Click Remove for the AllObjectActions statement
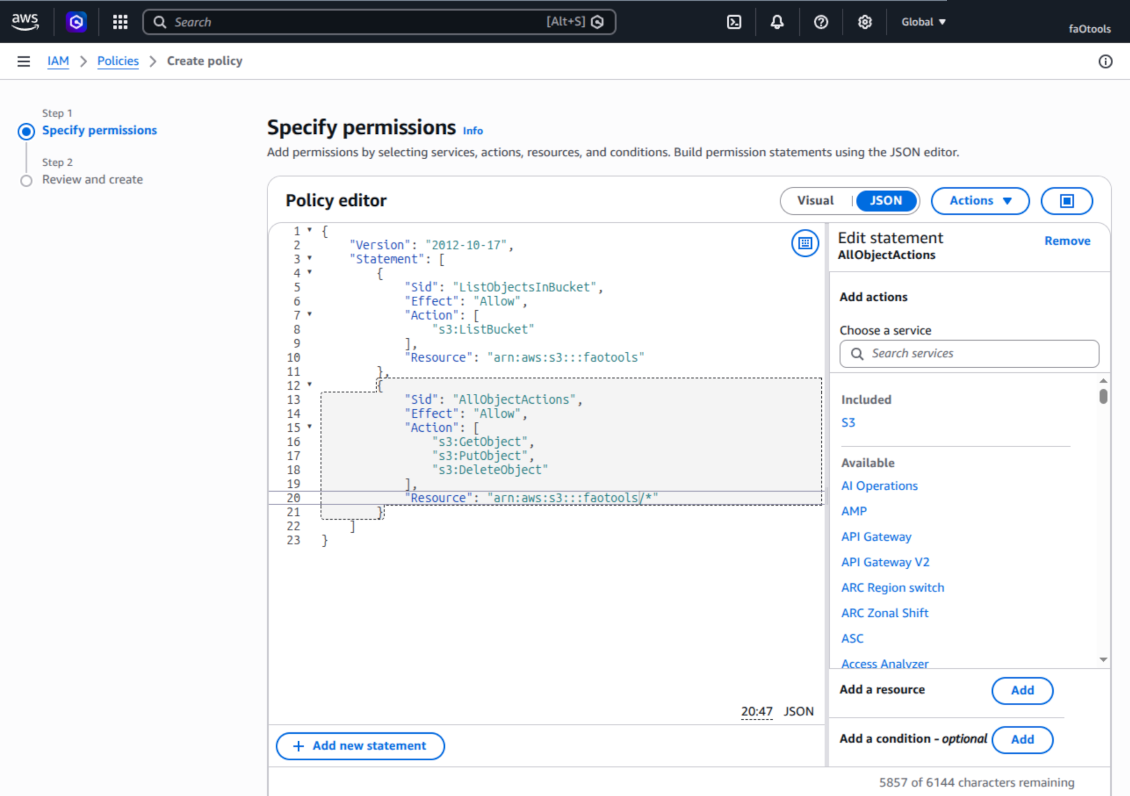 click(1067, 241)
